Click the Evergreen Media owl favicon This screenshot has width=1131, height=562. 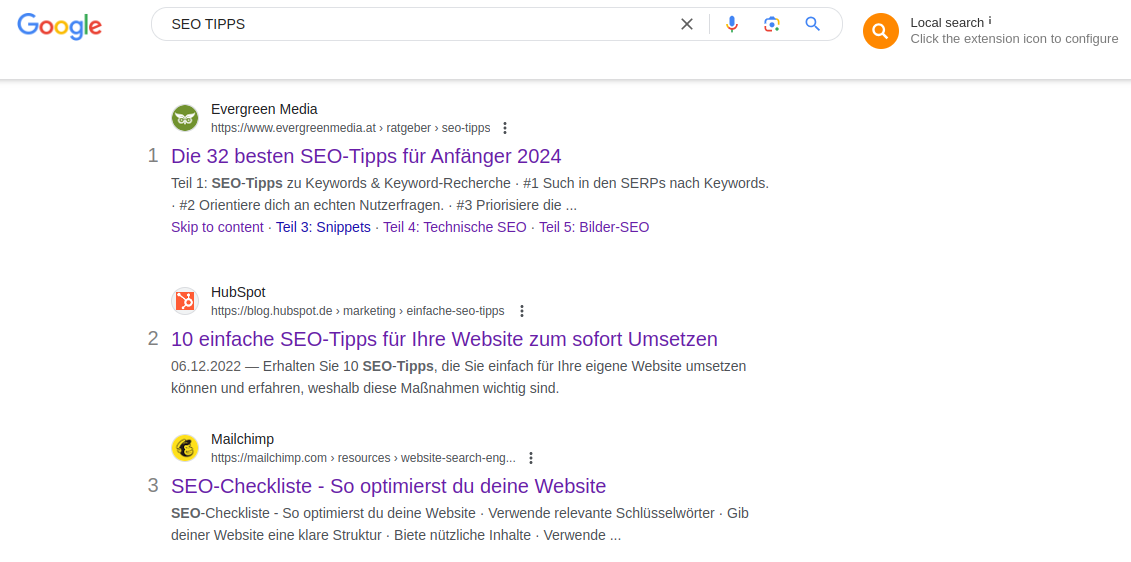tap(185, 118)
